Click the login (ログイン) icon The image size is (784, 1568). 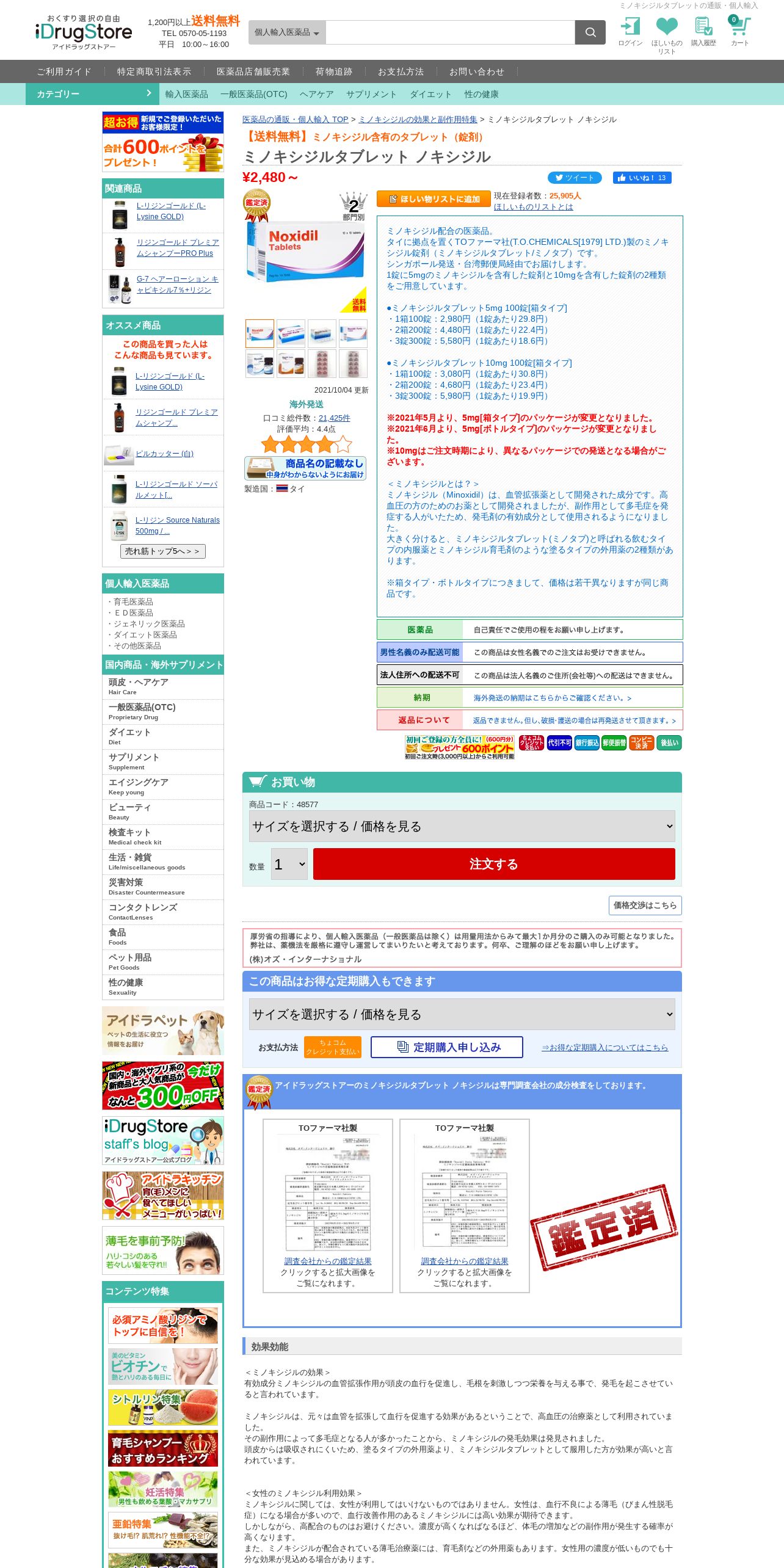[x=630, y=32]
